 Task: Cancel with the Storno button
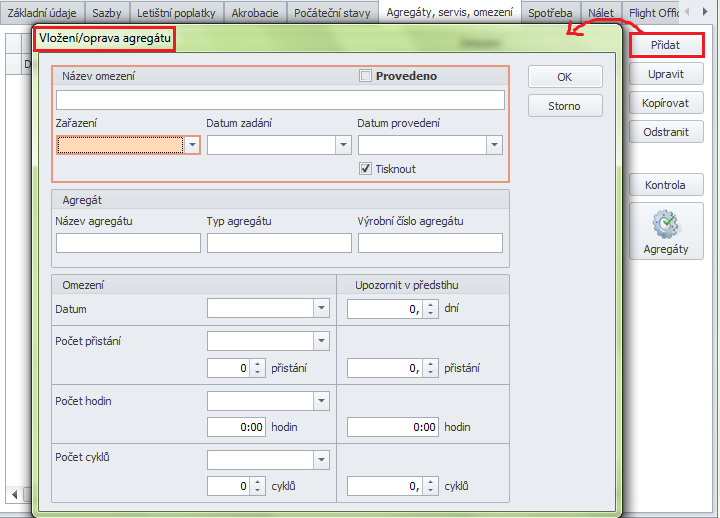tap(565, 106)
